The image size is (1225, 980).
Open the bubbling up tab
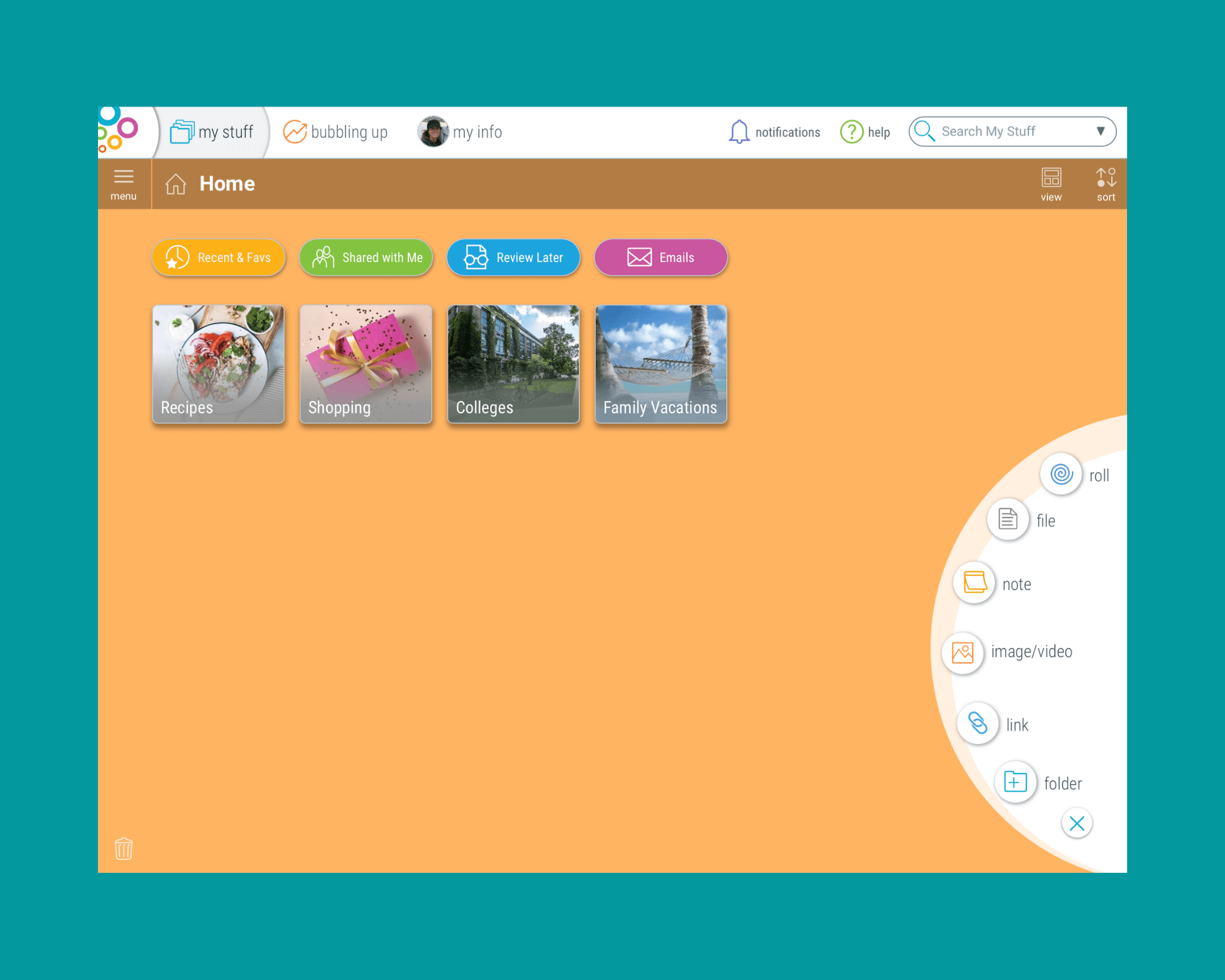[336, 132]
